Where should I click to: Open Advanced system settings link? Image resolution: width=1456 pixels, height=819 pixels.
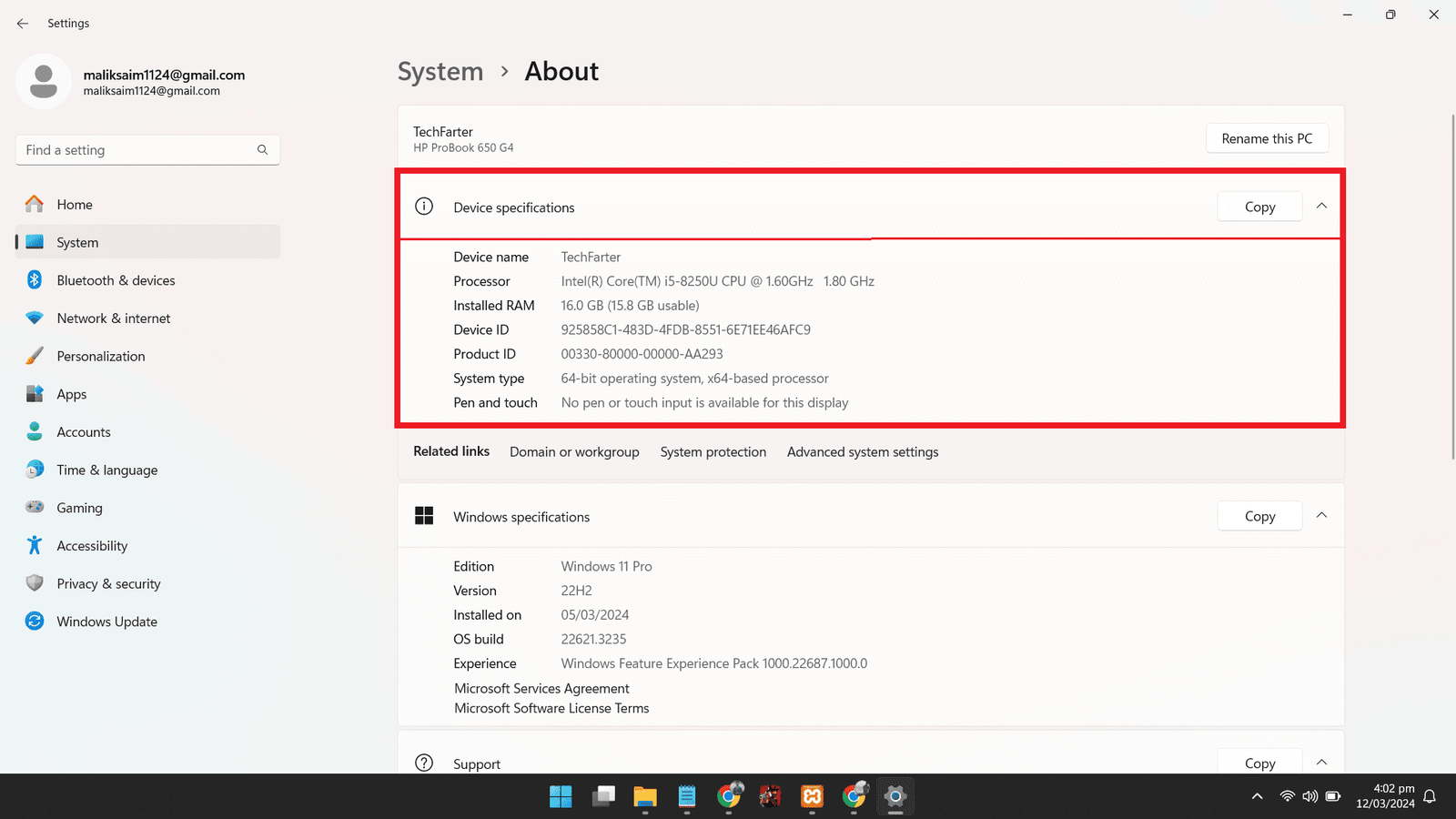tap(862, 452)
